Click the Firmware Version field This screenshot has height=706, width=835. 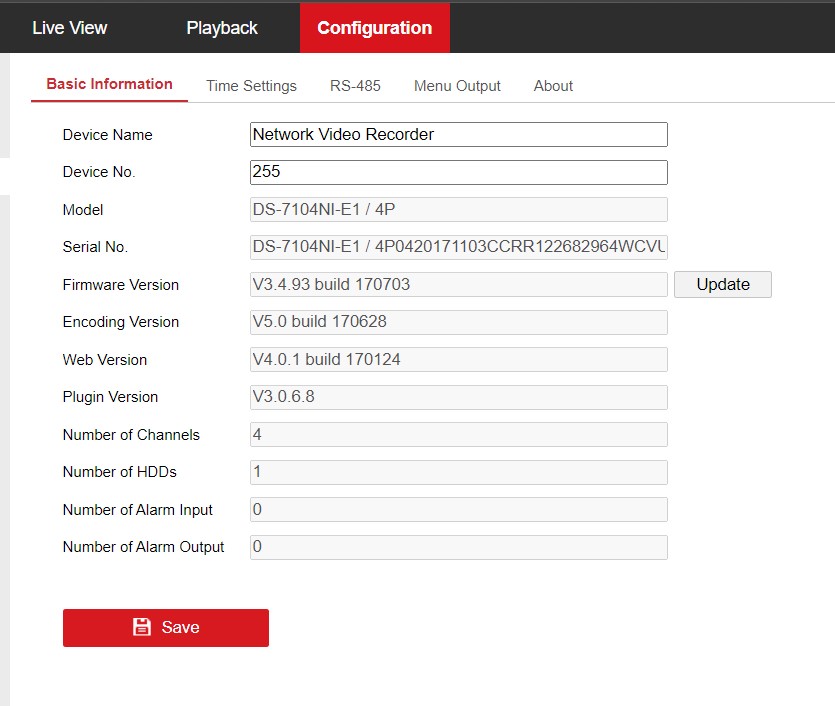tap(458, 284)
